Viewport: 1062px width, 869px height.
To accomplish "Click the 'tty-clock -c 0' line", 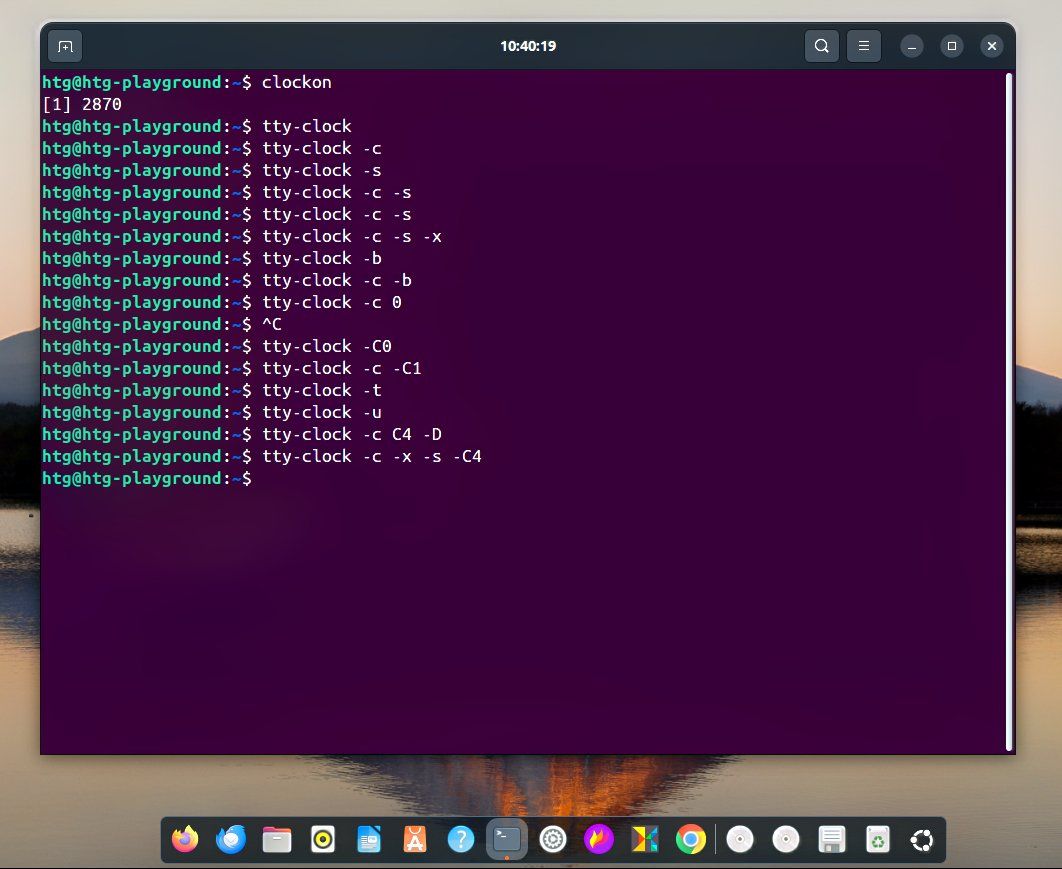I will (222, 302).
